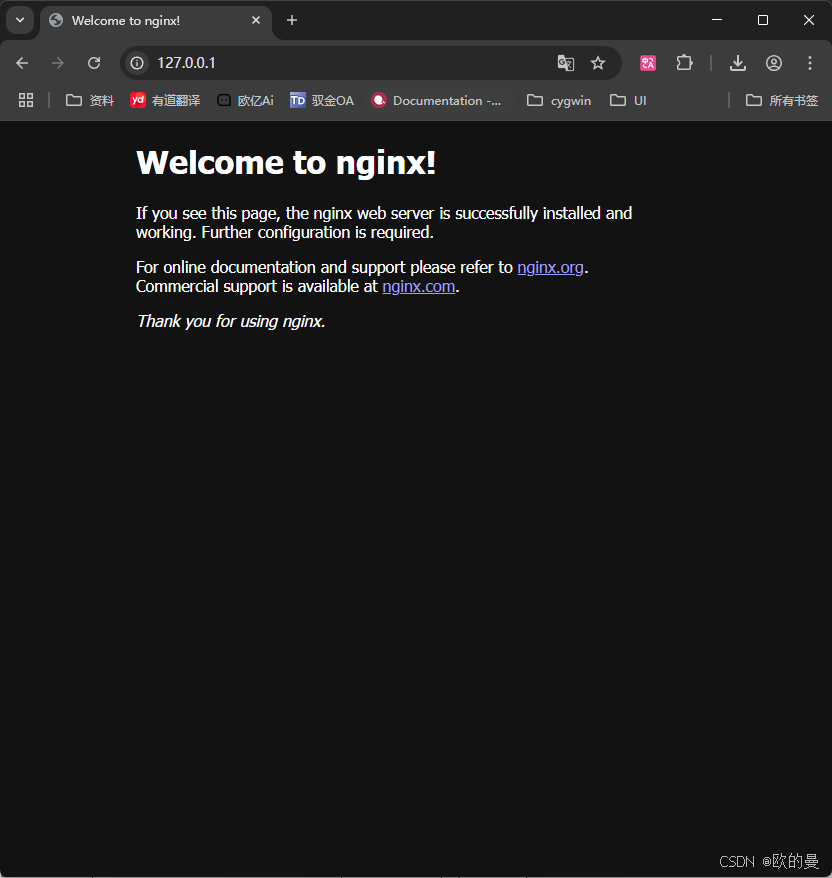Screen dimensions: 832x878
Task: Open the 欧亿Ai bookmark
Action: [x=245, y=101]
